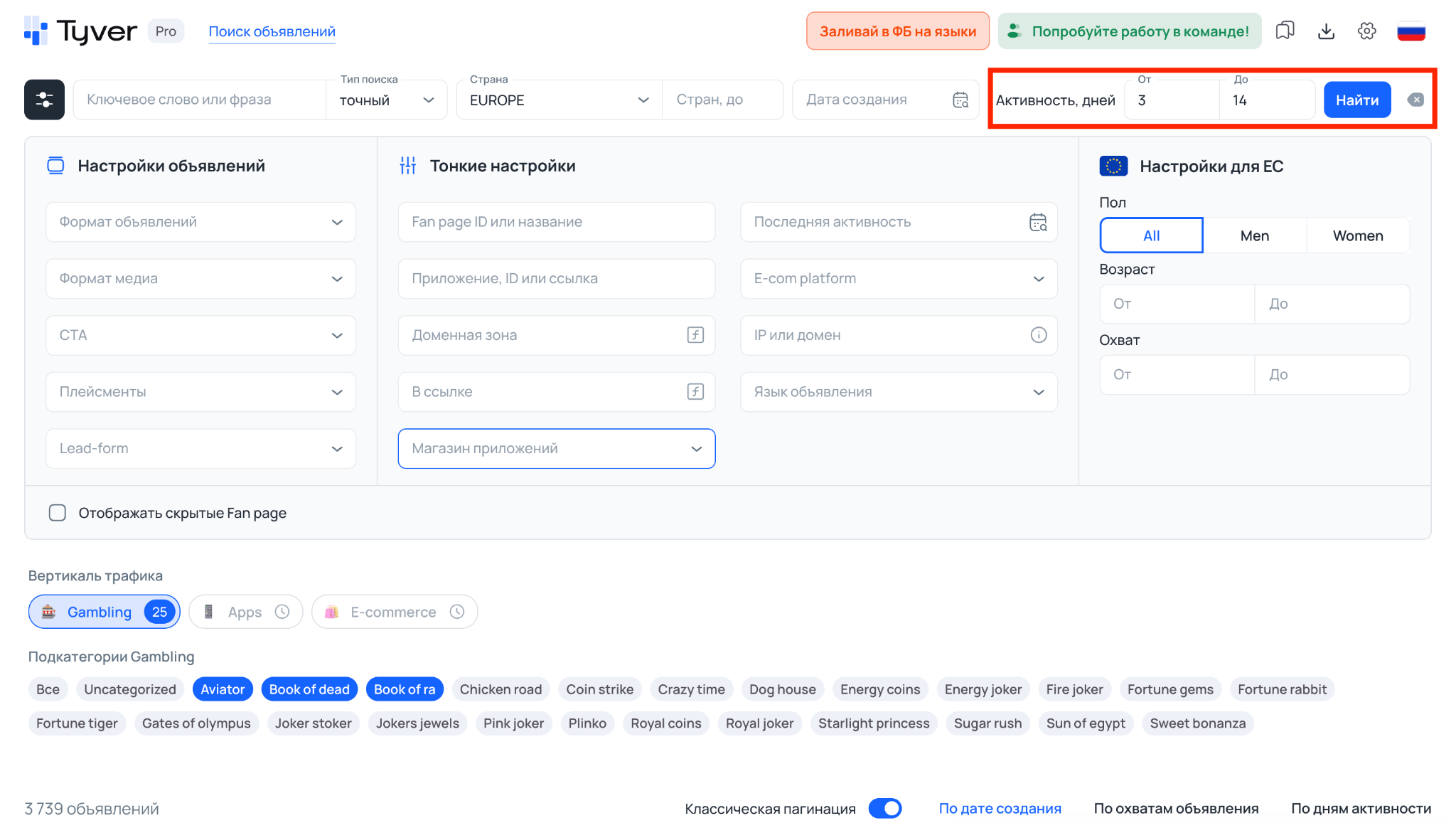Select the E-commerce traffic vertical
Viewport: 1456px width, 823px height.
(x=394, y=611)
